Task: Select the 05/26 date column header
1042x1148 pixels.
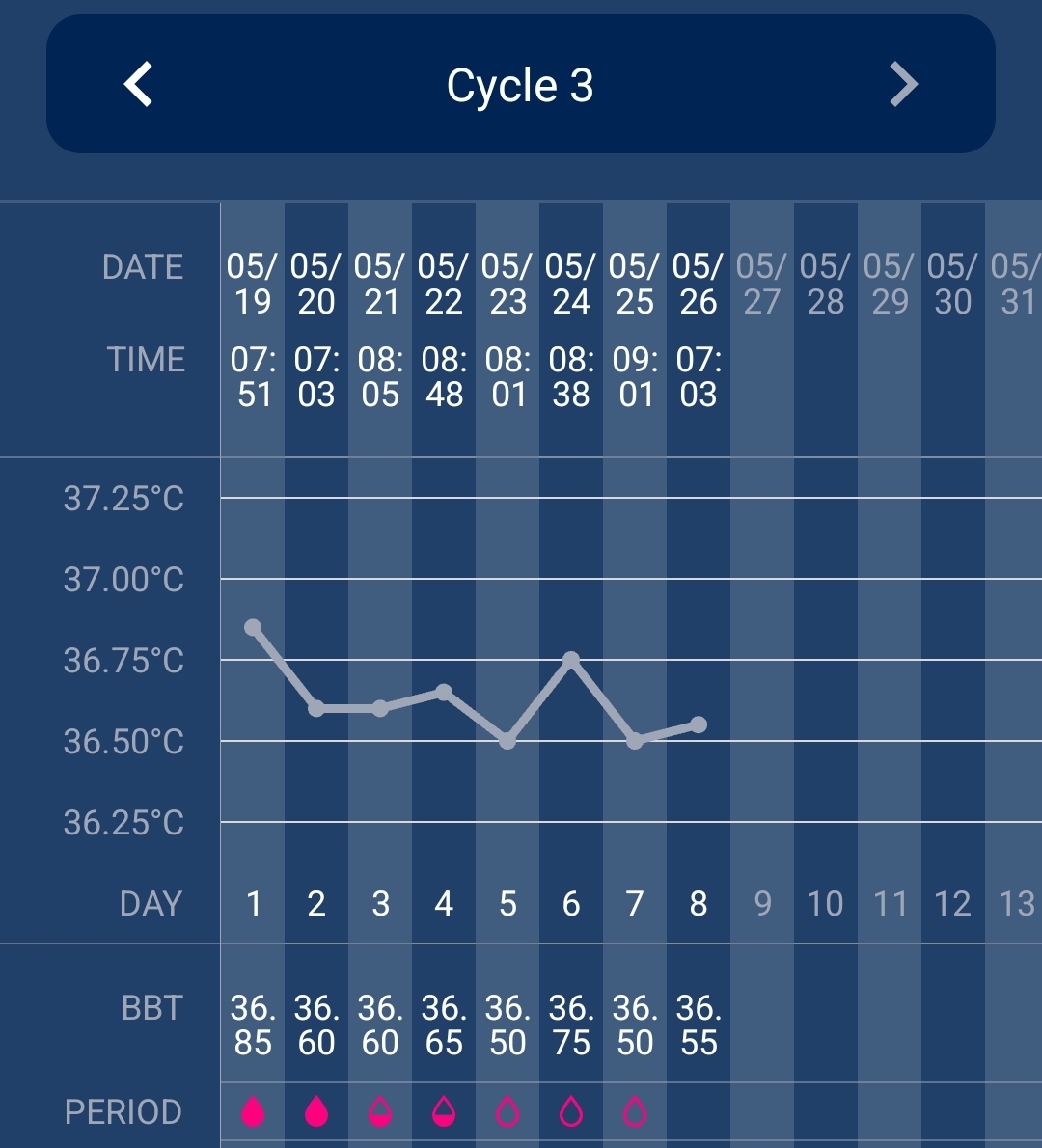Action: [699, 285]
